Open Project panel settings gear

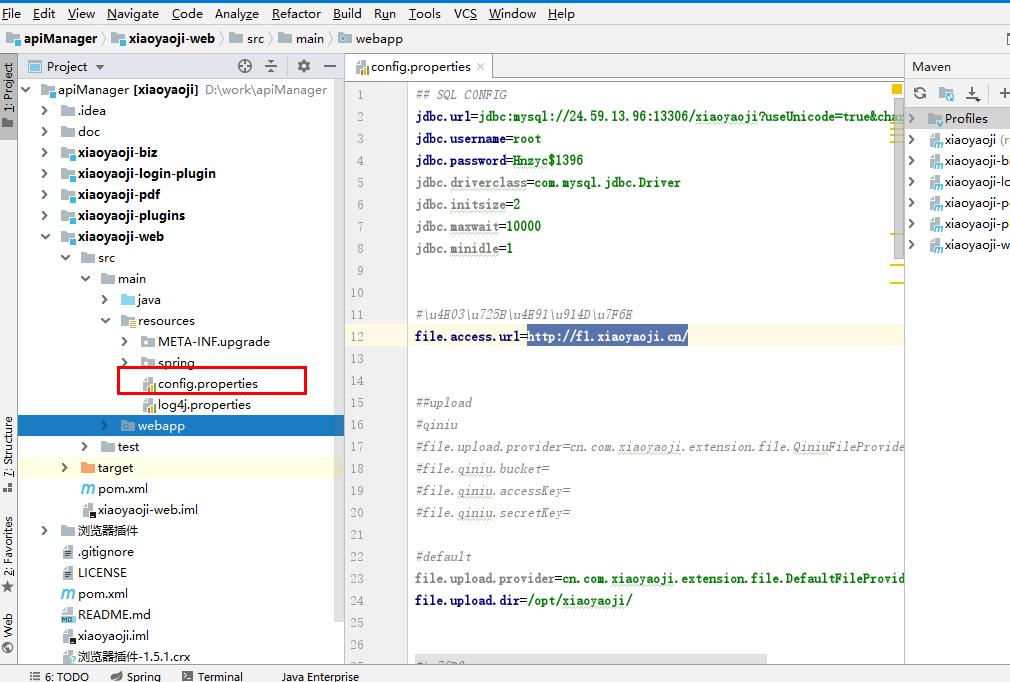tap(303, 66)
